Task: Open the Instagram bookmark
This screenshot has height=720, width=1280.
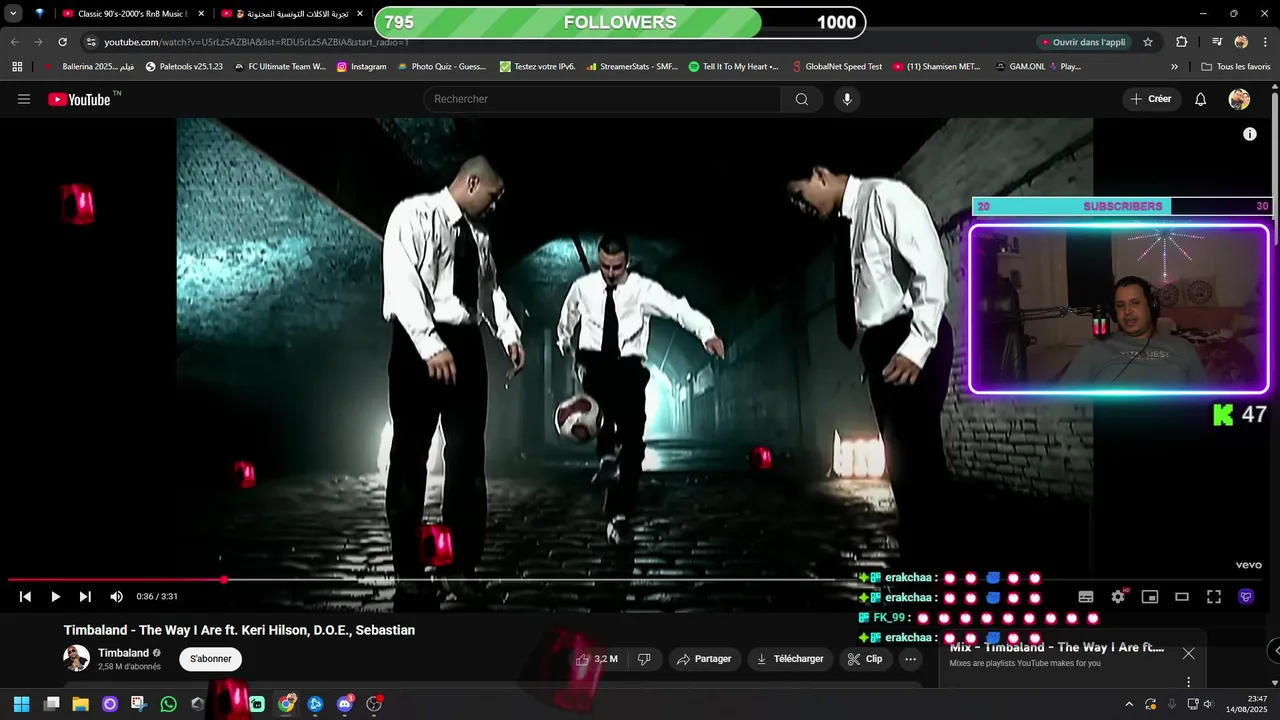Action: [361, 67]
